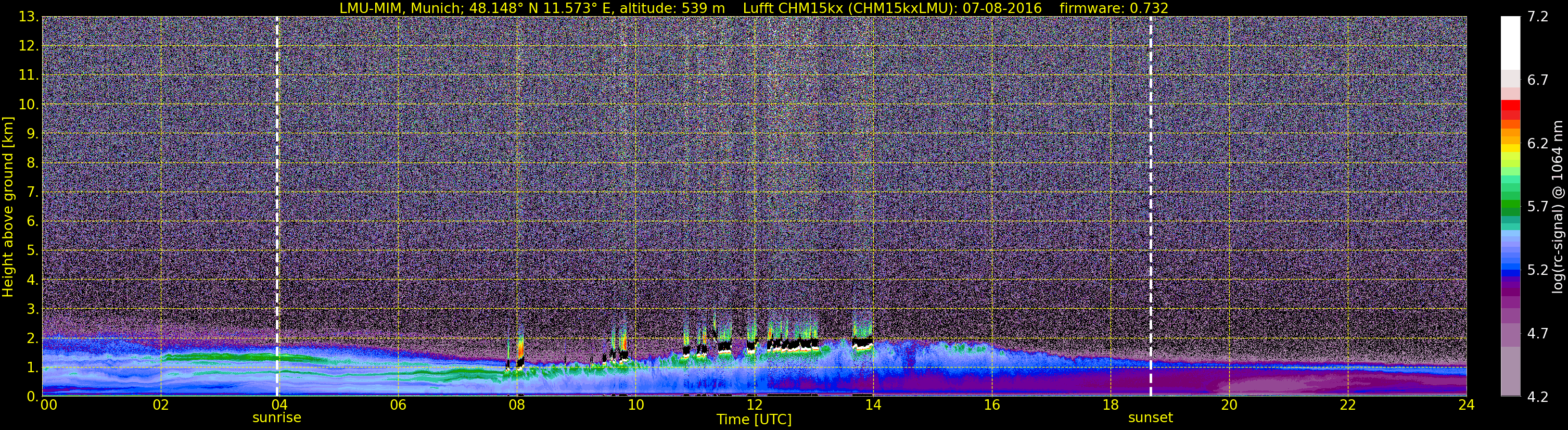Click the date '07-08-2016' in the title

coord(1002,8)
